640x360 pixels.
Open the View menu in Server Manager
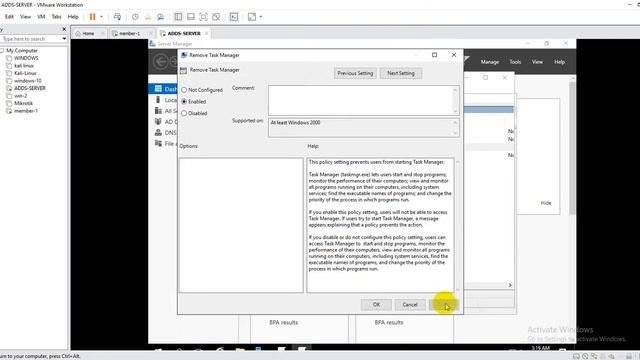coord(537,62)
